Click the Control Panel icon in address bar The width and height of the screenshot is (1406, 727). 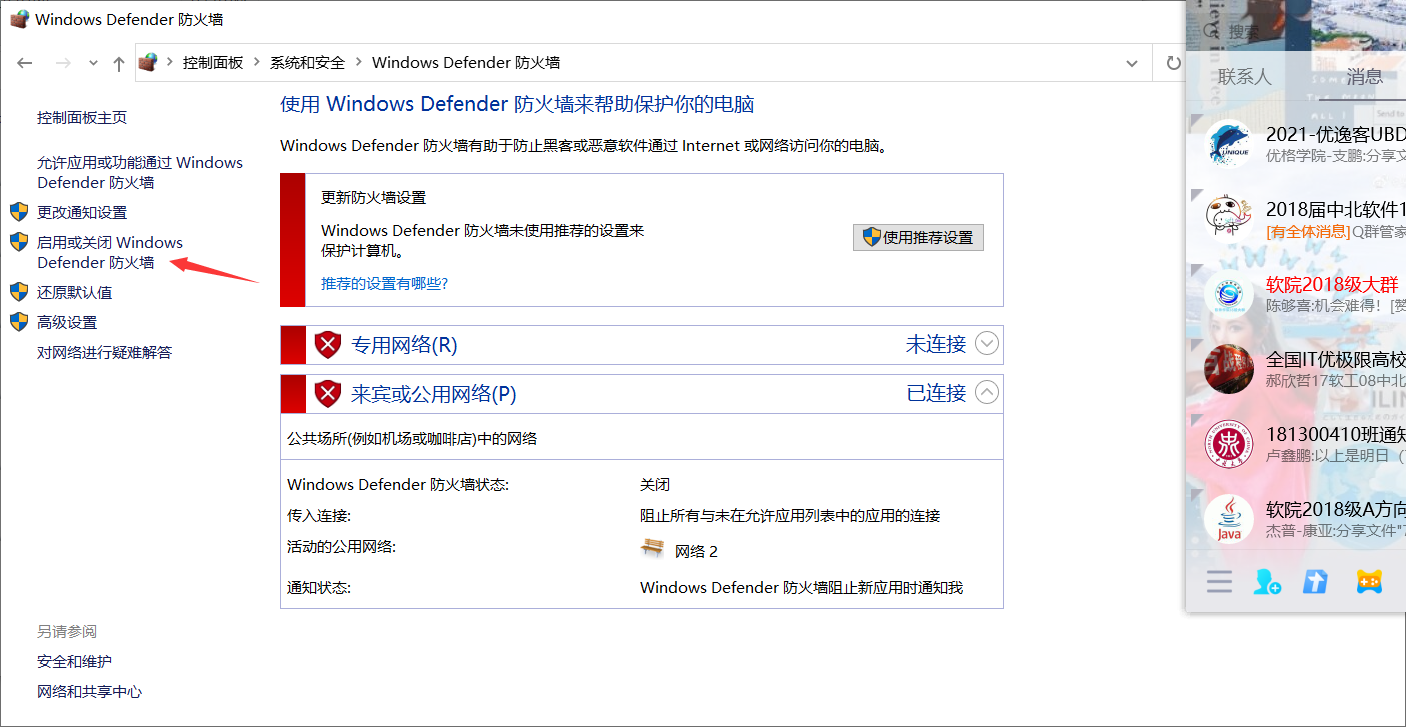click(x=148, y=62)
